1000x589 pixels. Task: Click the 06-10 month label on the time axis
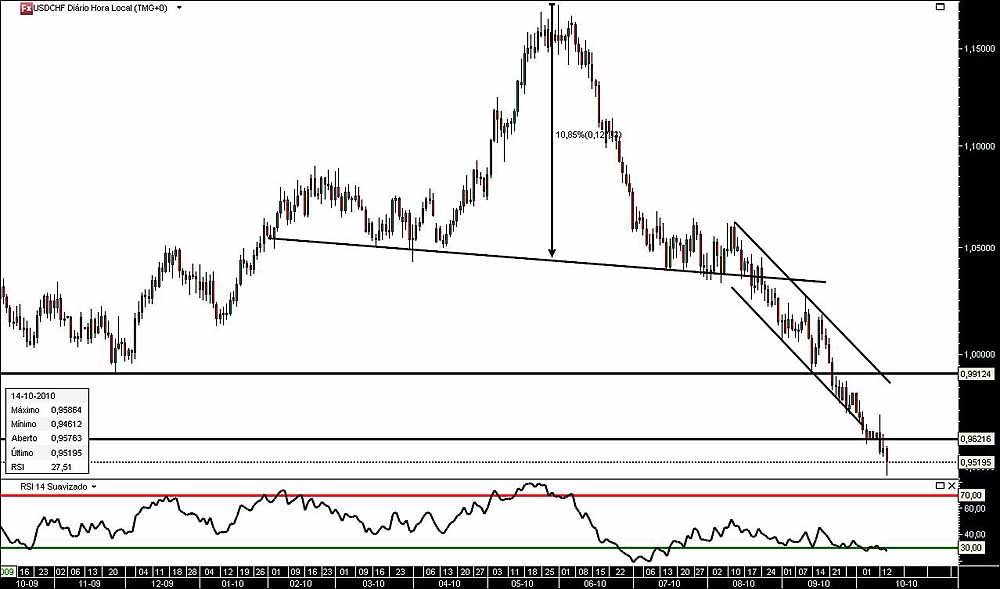point(594,583)
